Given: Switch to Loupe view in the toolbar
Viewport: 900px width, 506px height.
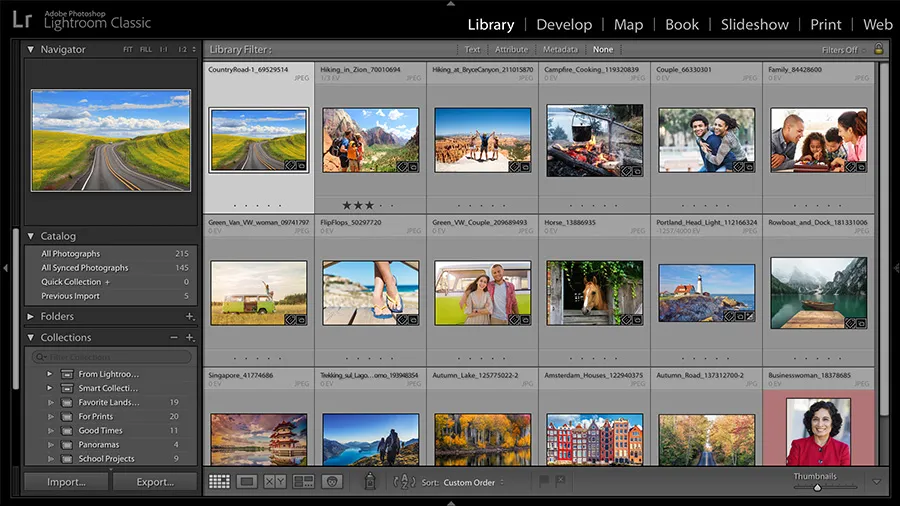Looking at the screenshot, I should [x=247, y=482].
